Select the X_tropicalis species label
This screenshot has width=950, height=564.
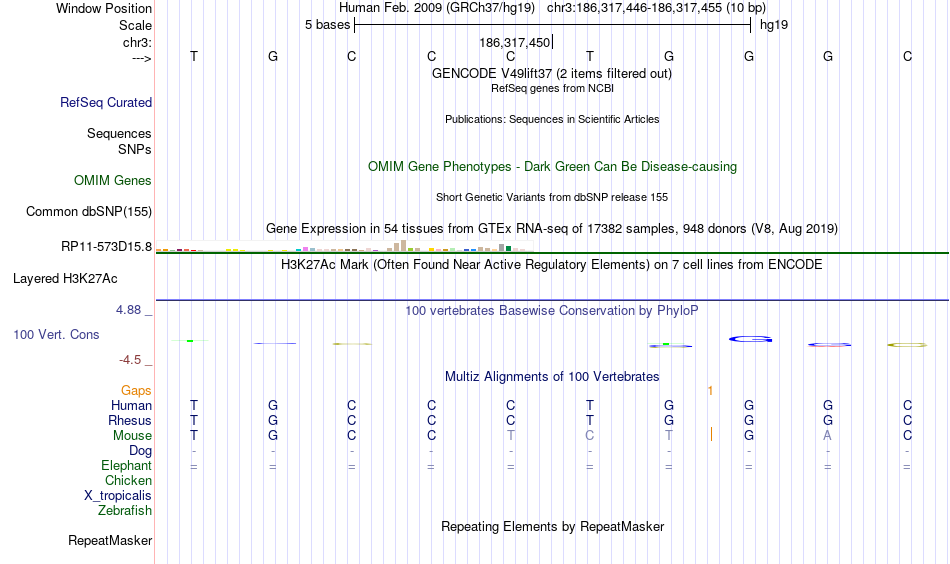118,496
